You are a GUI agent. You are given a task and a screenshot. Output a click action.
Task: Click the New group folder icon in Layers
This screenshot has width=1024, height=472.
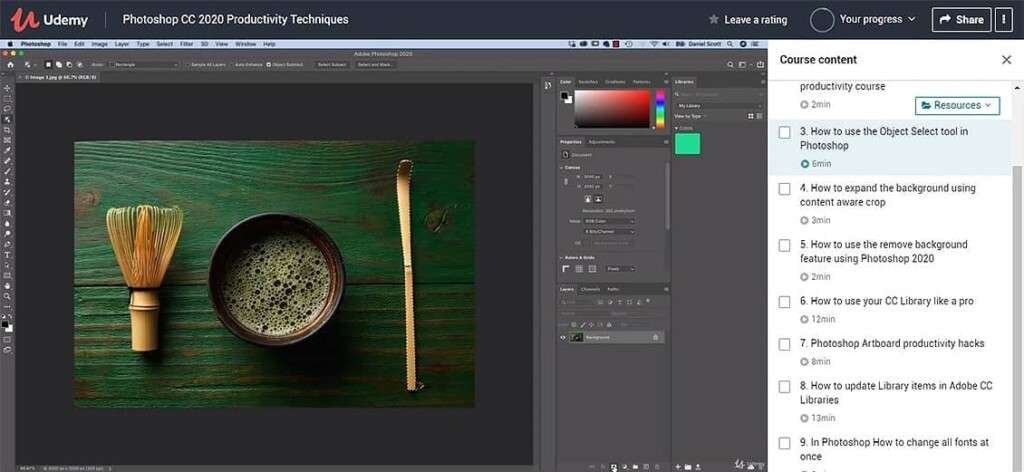click(x=635, y=467)
